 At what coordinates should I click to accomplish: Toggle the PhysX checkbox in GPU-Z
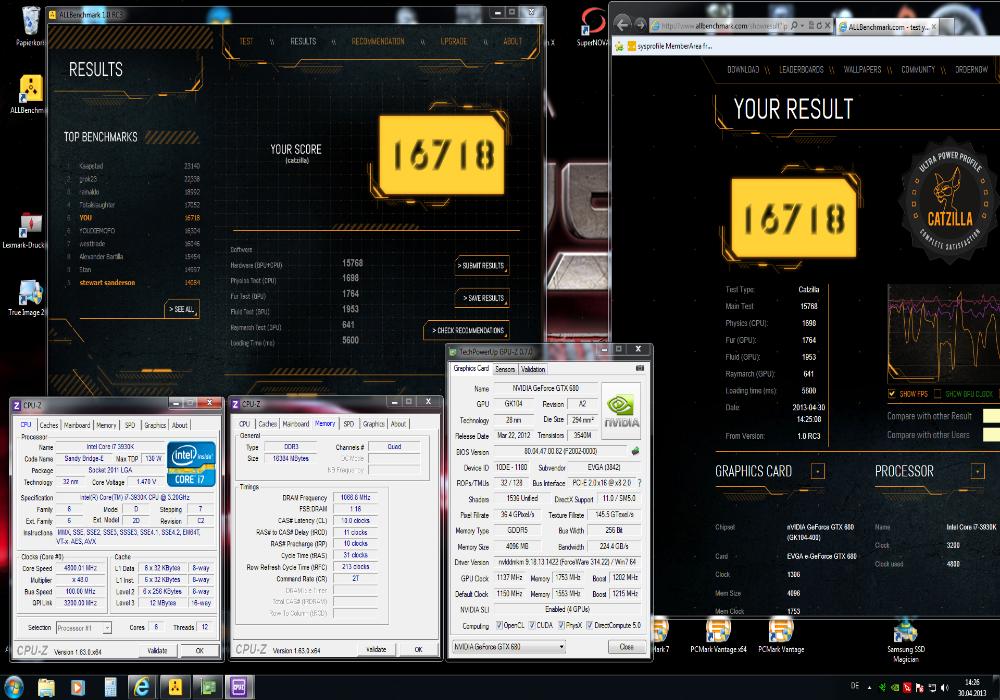tap(561, 625)
